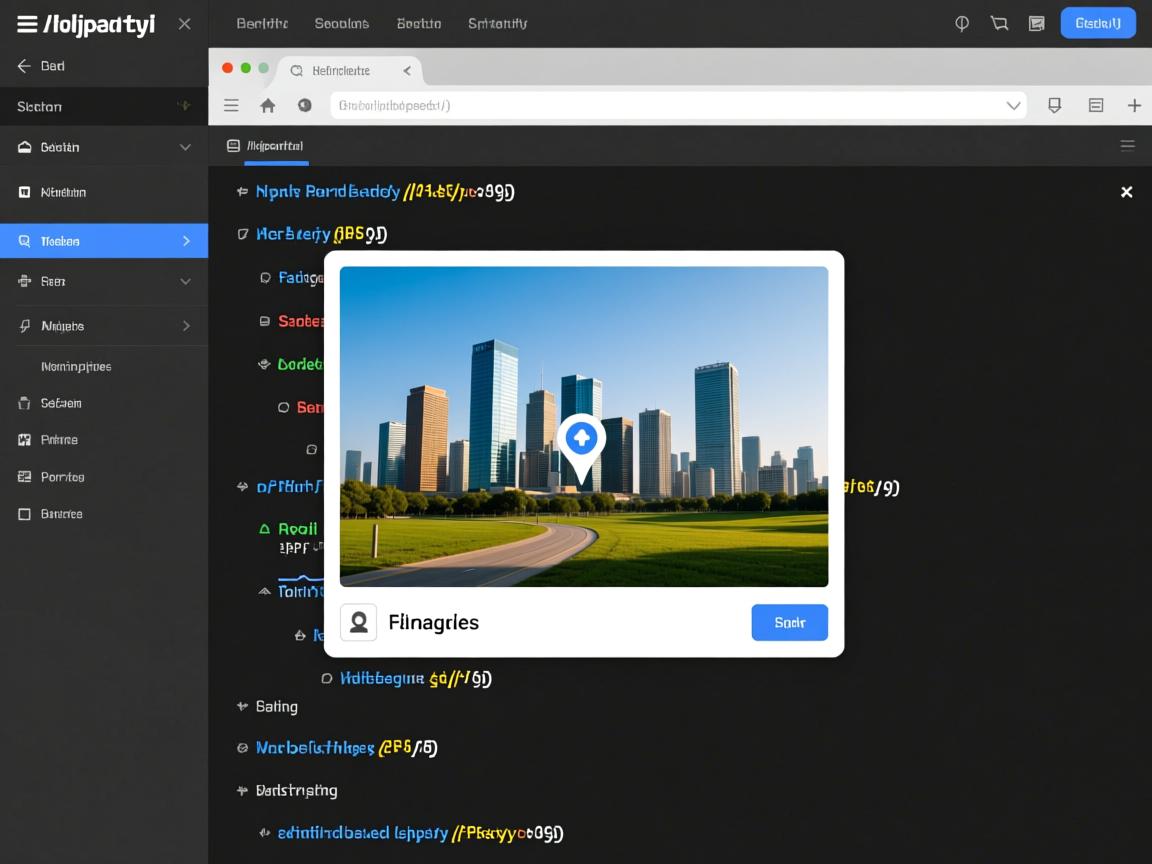The height and width of the screenshot is (864, 1152).
Task: Click the reader view icon in the browser toolbar
Action: pyautogui.click(x=1096, y=105)
